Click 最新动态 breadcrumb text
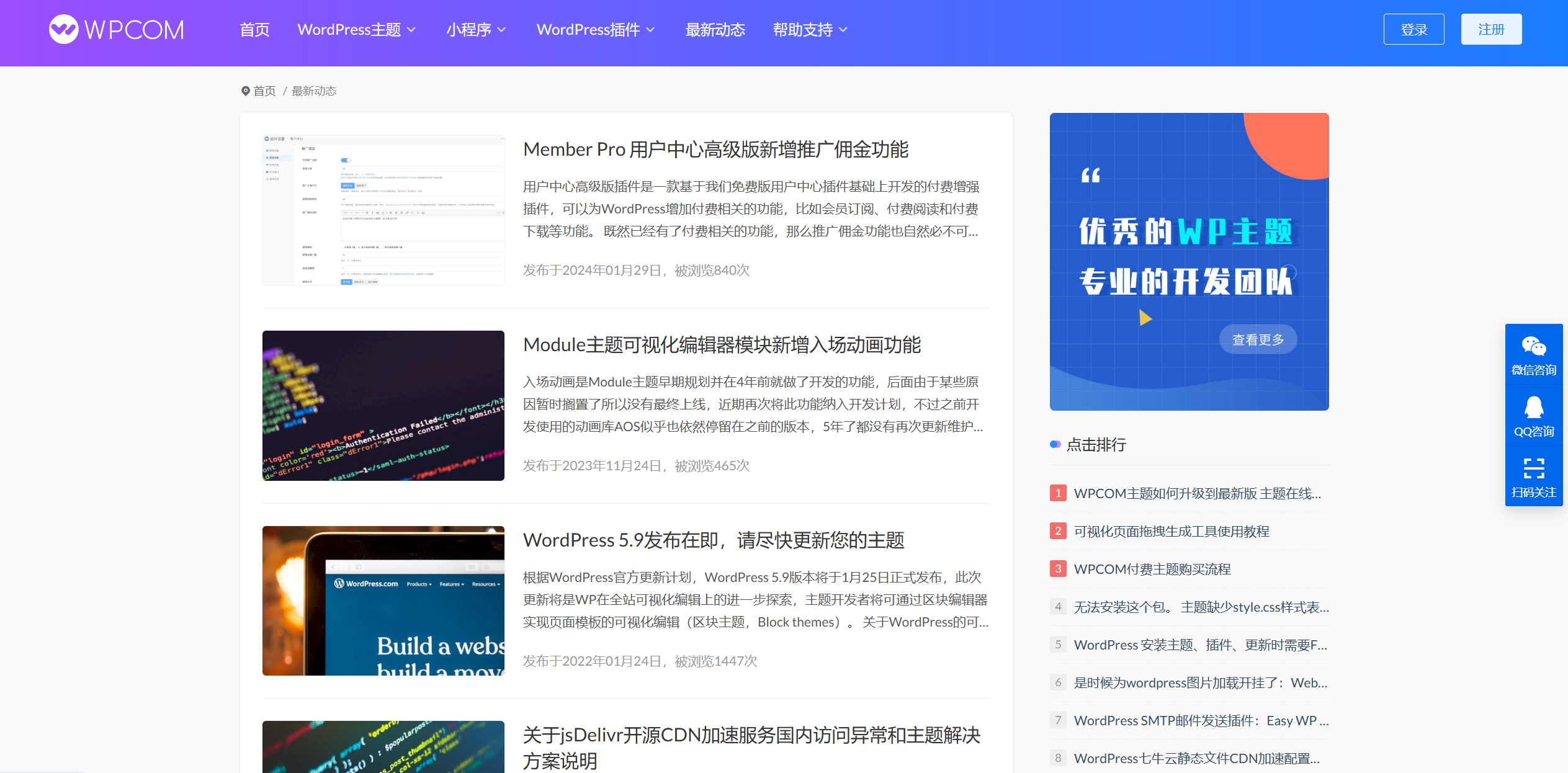1568x773 pixels. (314, 91)
